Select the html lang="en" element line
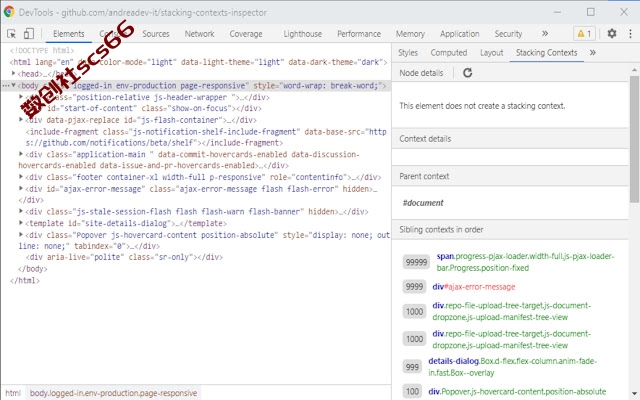 (196, 62)
